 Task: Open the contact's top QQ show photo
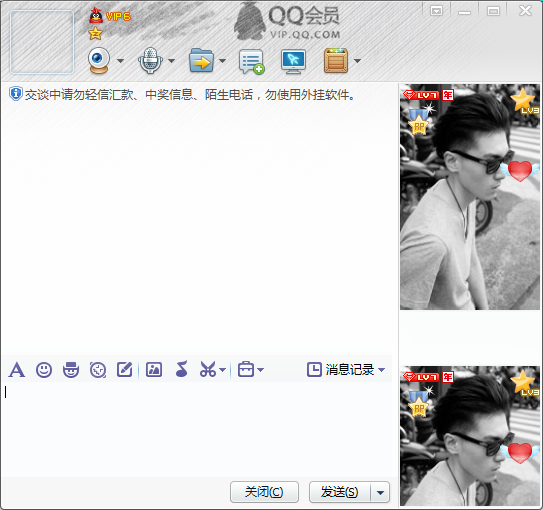[470, 197]
